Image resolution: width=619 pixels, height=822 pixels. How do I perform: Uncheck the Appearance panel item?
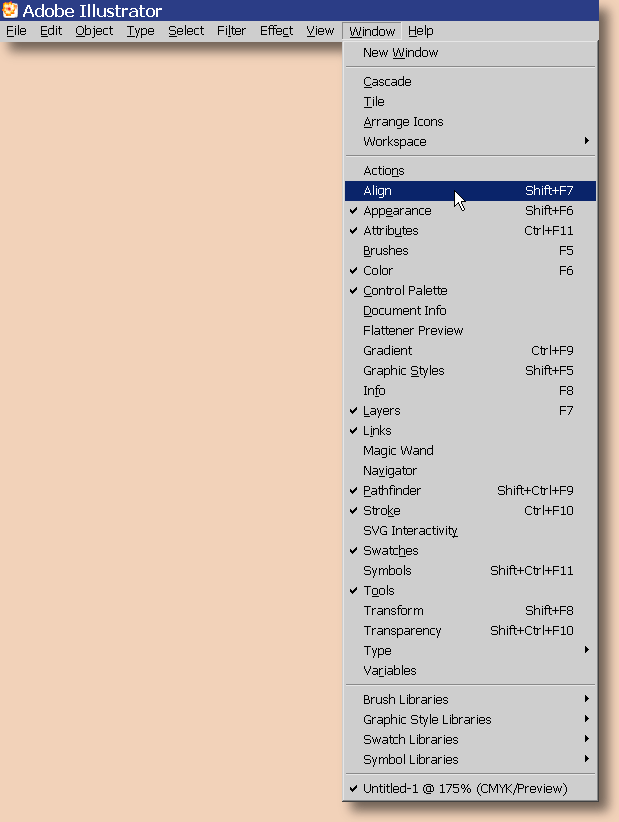tap(397, 211)
